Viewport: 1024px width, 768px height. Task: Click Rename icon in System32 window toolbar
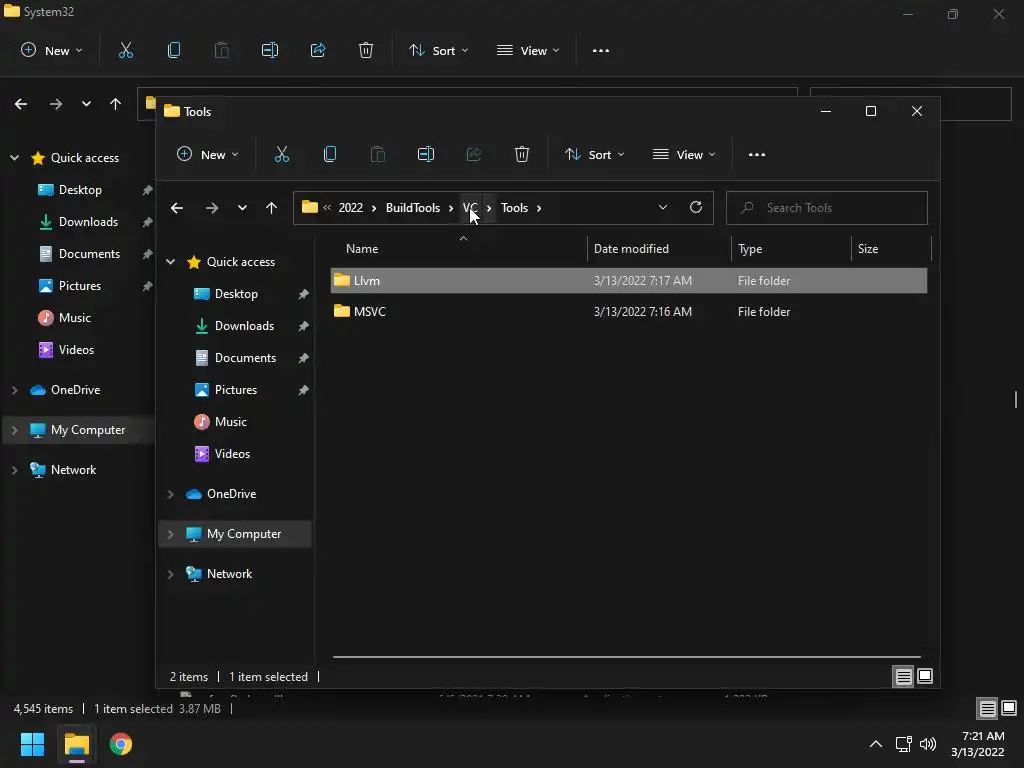(270, 50)
